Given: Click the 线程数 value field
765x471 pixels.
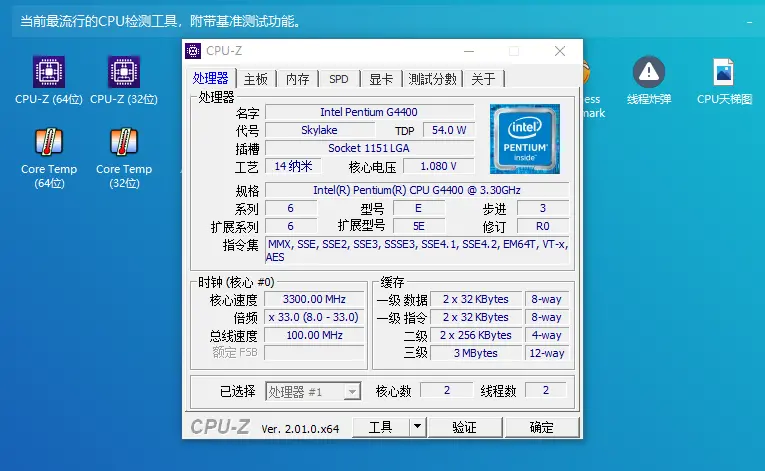Looking at the screenshot, I should [546, 390].
